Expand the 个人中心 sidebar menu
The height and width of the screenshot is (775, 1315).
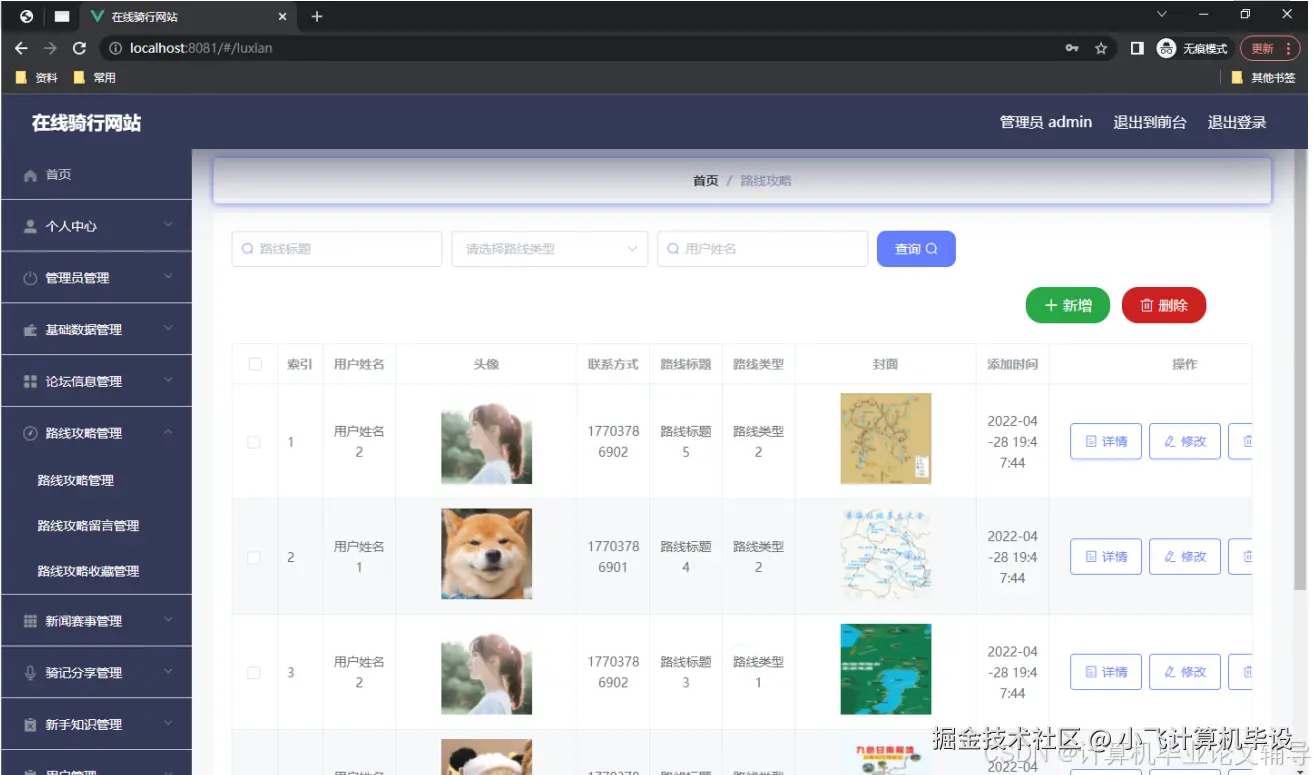tap(168, 226)
